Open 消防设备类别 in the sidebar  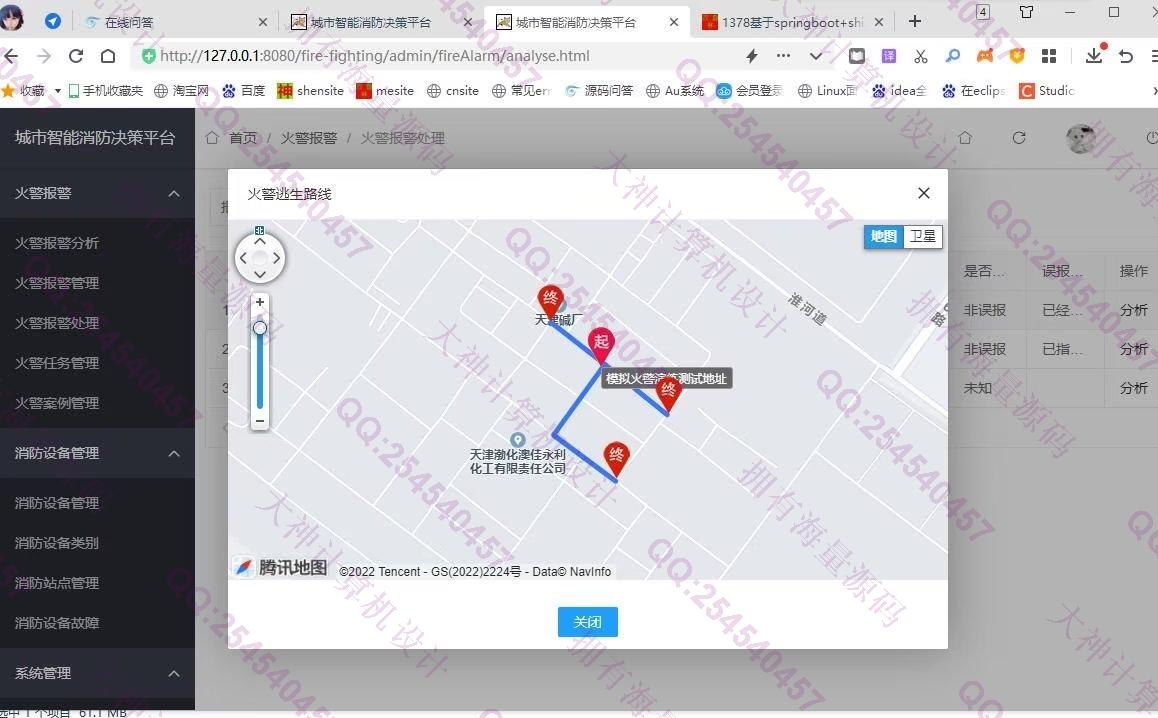(x=57, y=543)
